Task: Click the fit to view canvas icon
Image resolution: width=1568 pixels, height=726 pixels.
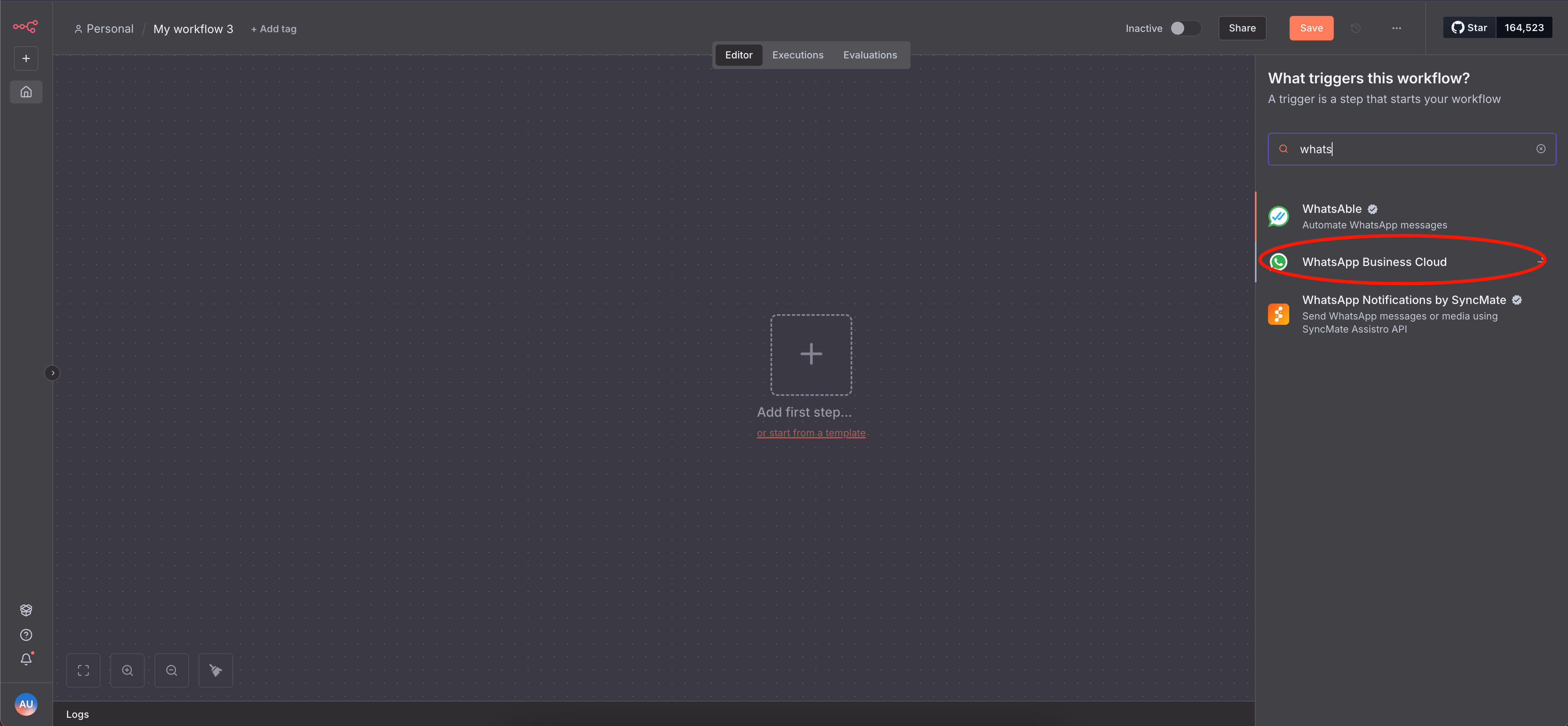Action: pyautogui.click(x=83, y=670)
